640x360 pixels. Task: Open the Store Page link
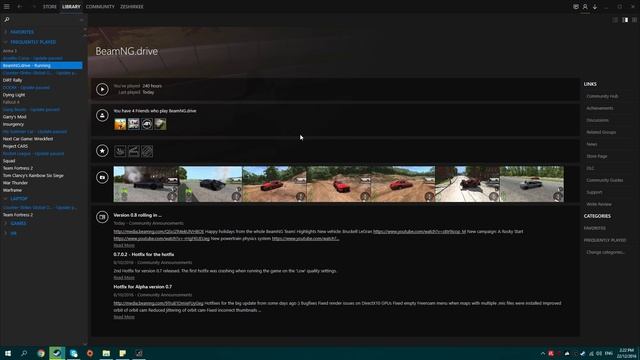pos(597,156)
